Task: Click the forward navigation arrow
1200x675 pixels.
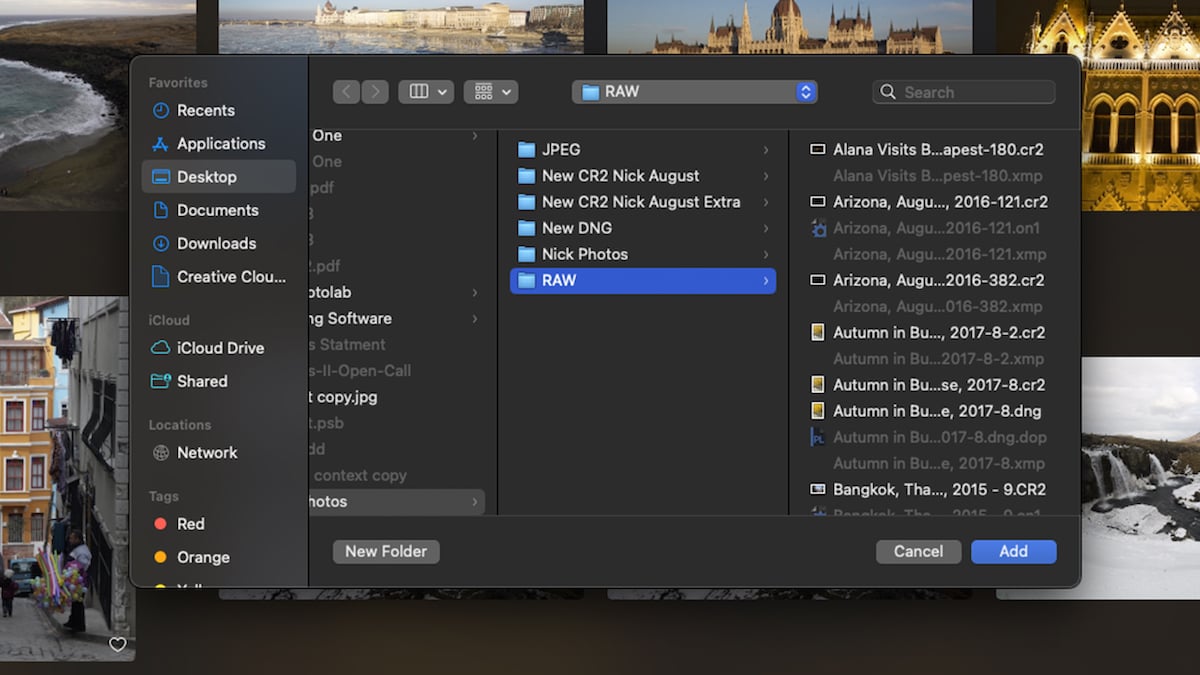Action: tap(375, 91)
